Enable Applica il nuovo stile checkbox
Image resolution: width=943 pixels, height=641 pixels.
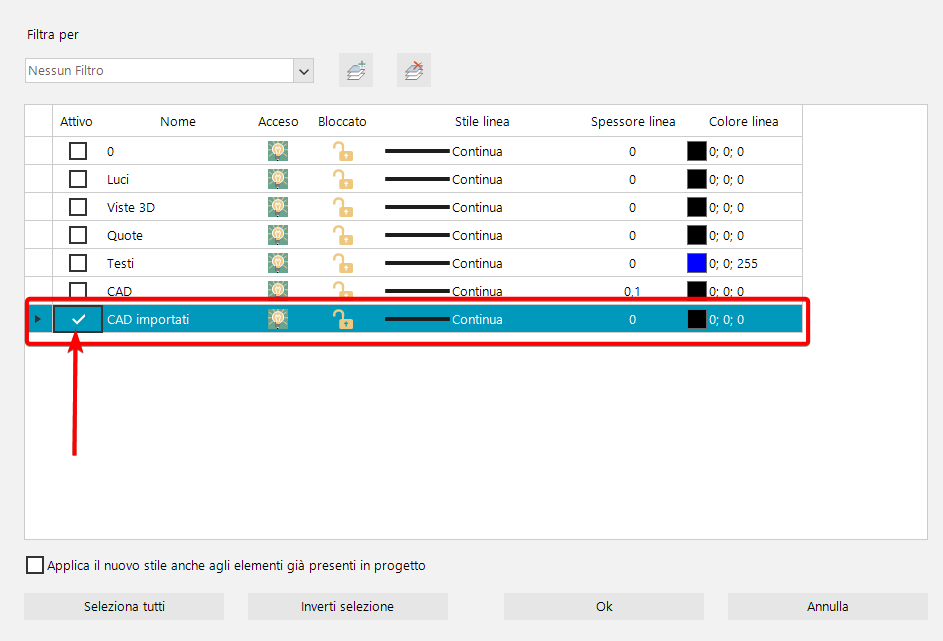pyautogui.click(x=35, y=565)
